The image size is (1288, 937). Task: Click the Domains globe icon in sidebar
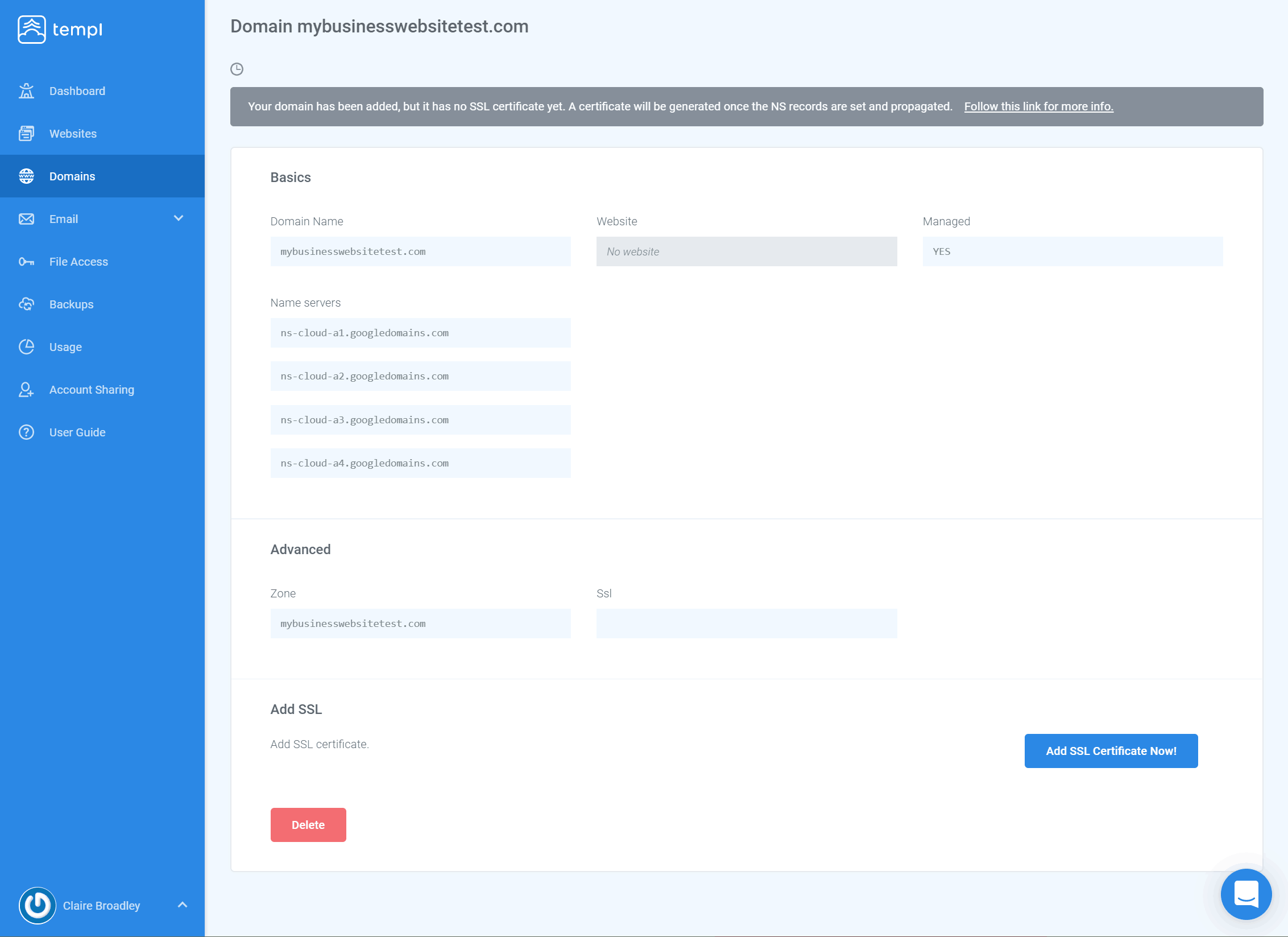27,176
